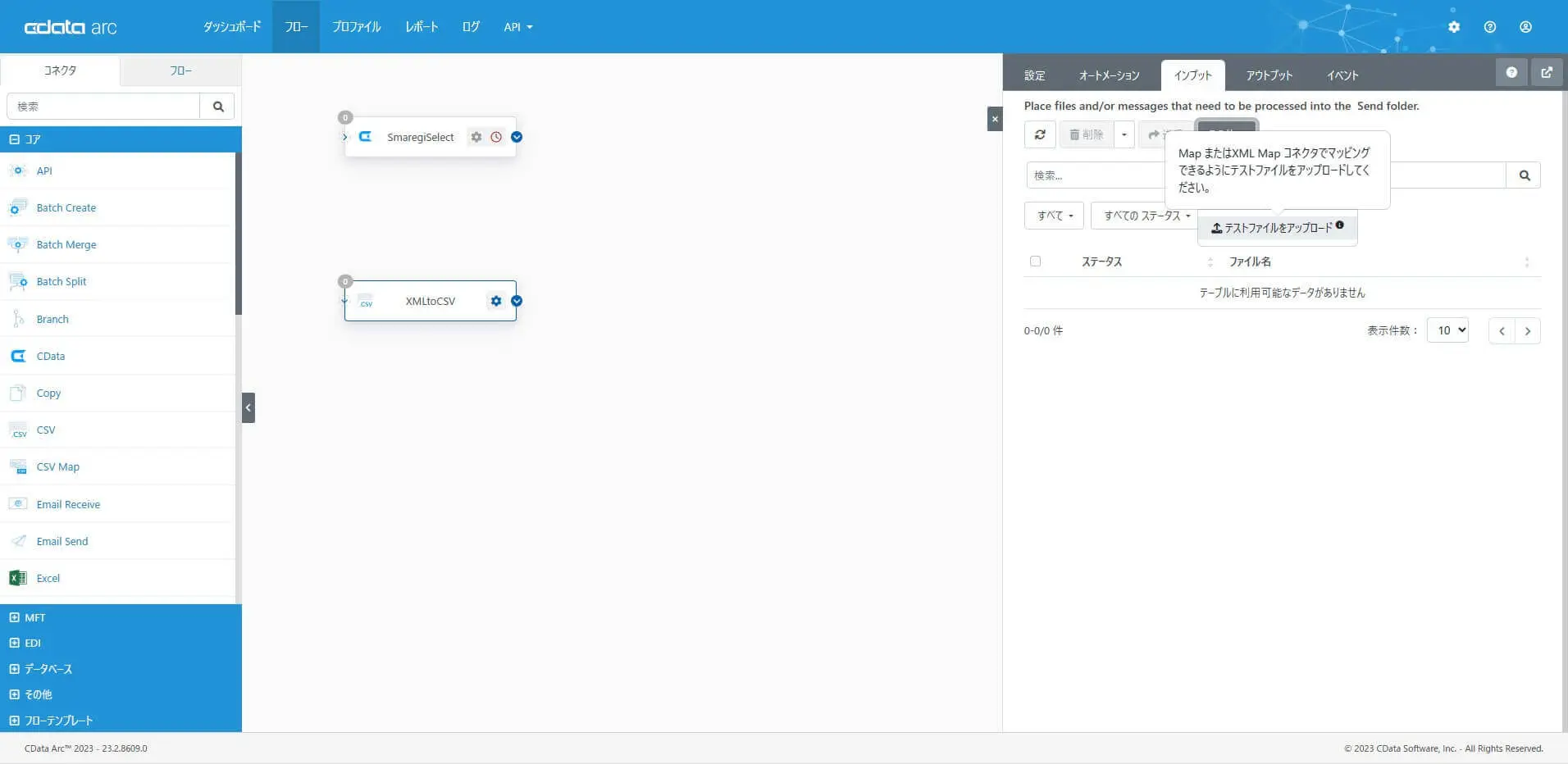Click the CSV Map connector icon
Image resolution: width=1568 pixels, height=764 pixels.
pos(18,466)
